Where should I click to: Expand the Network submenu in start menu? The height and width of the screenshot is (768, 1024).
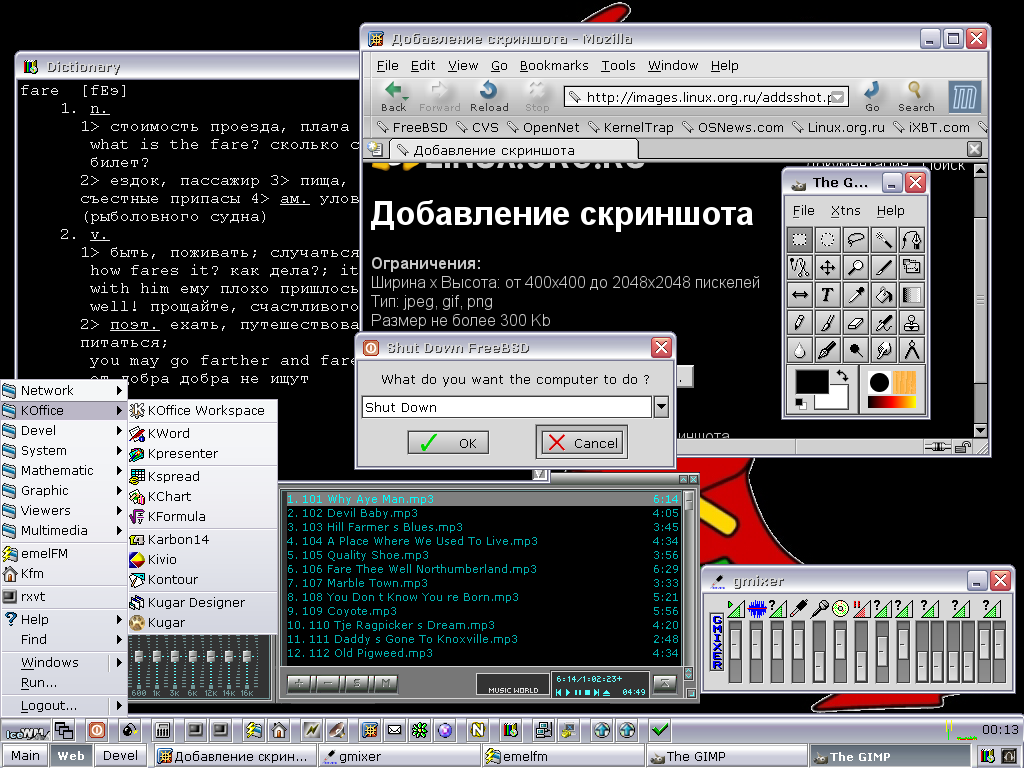click(62, 390)
